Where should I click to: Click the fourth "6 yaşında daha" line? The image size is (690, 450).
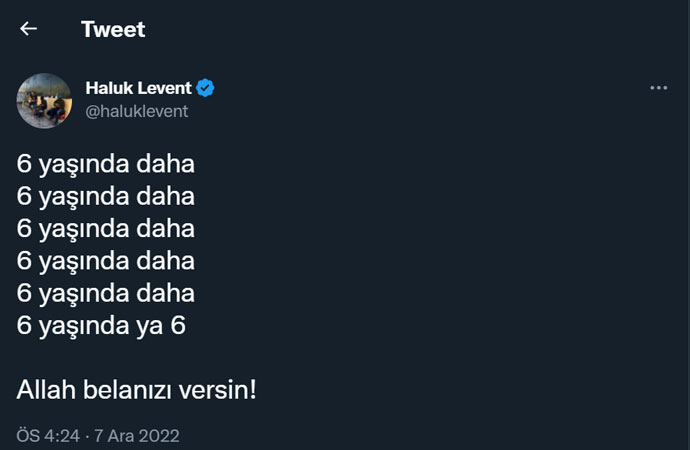pos(105,261)
